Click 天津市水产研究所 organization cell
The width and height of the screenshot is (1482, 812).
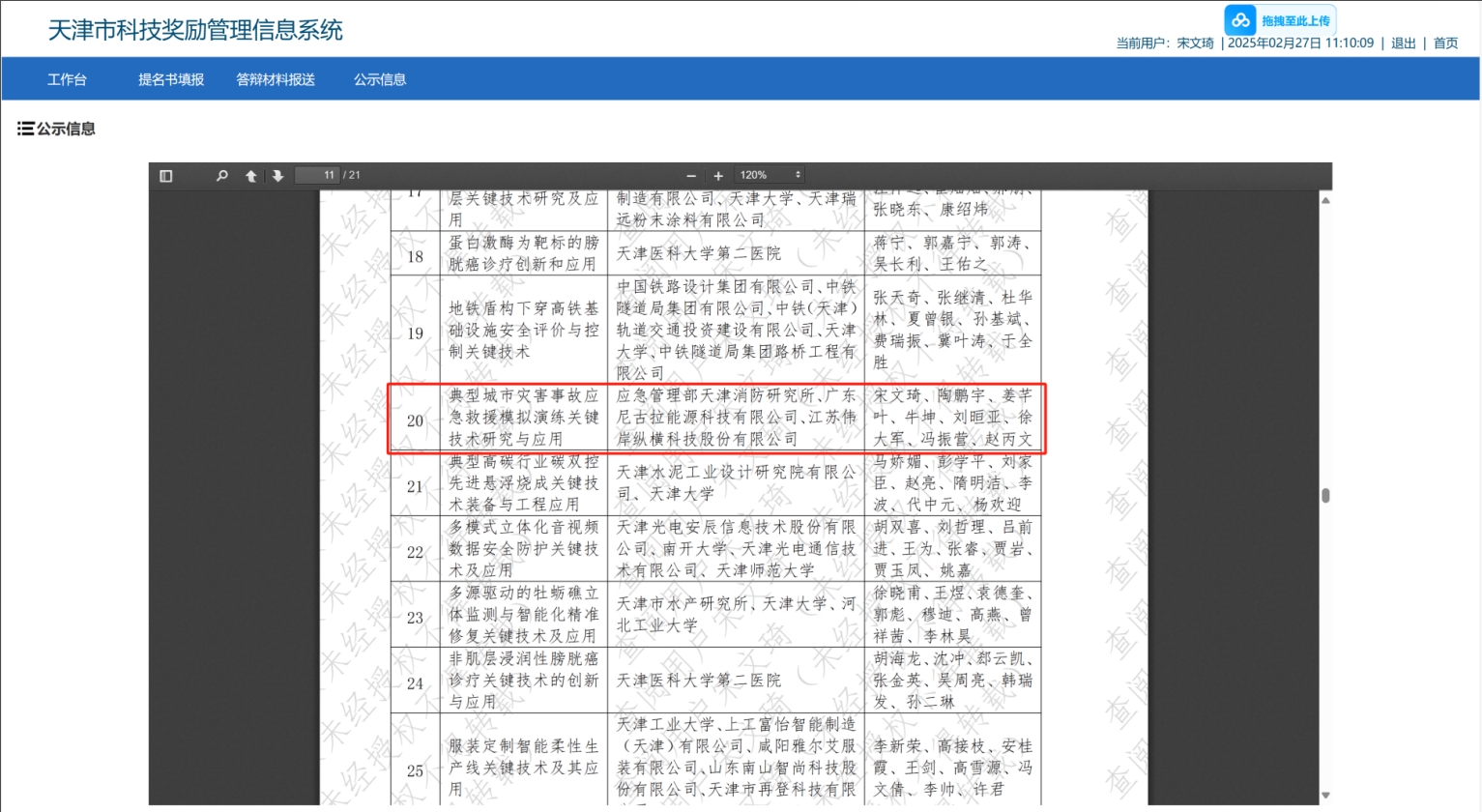tap(737, 615)
